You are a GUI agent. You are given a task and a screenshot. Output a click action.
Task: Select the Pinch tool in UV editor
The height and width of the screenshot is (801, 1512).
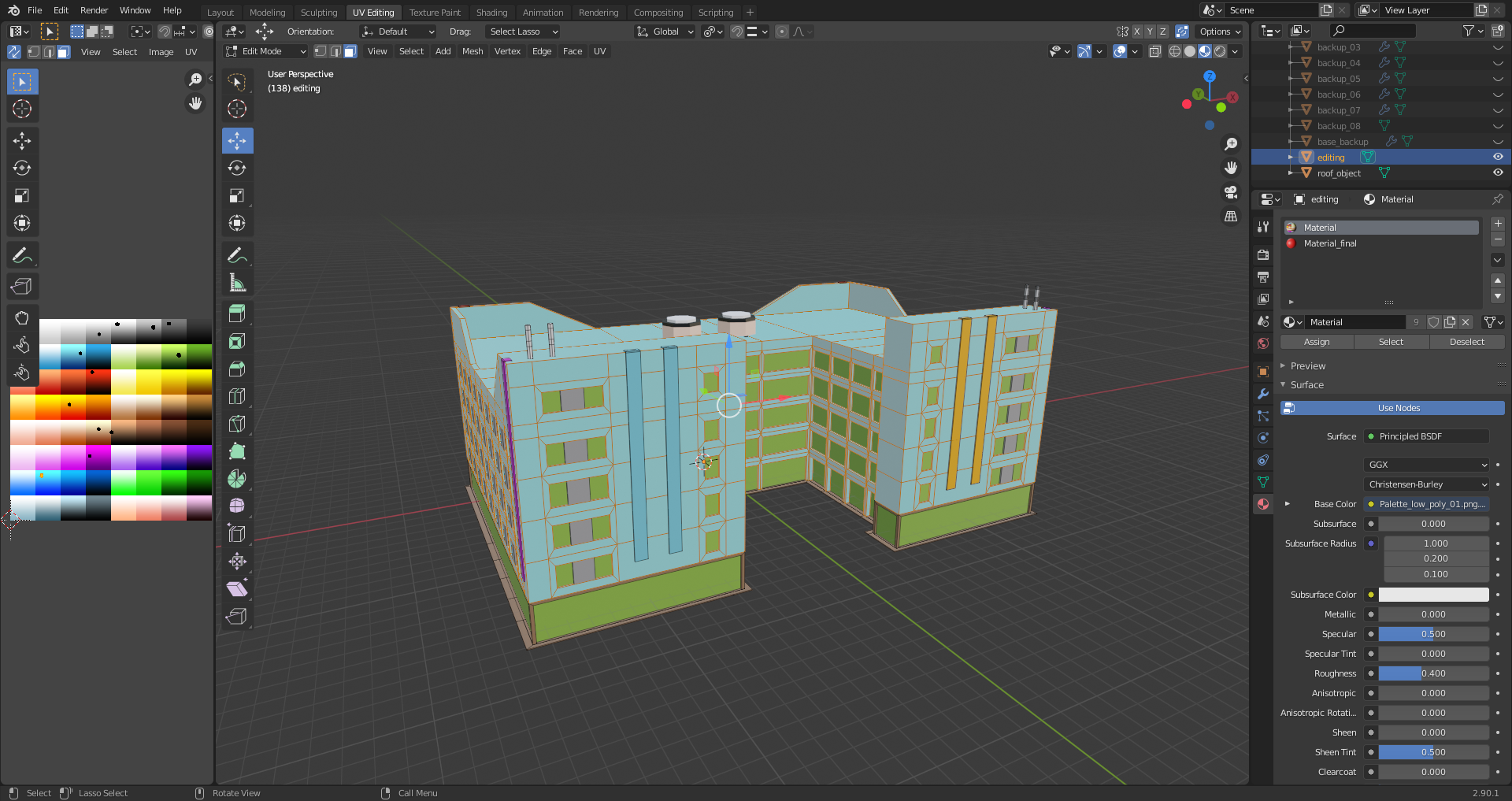tap(22, 373)
